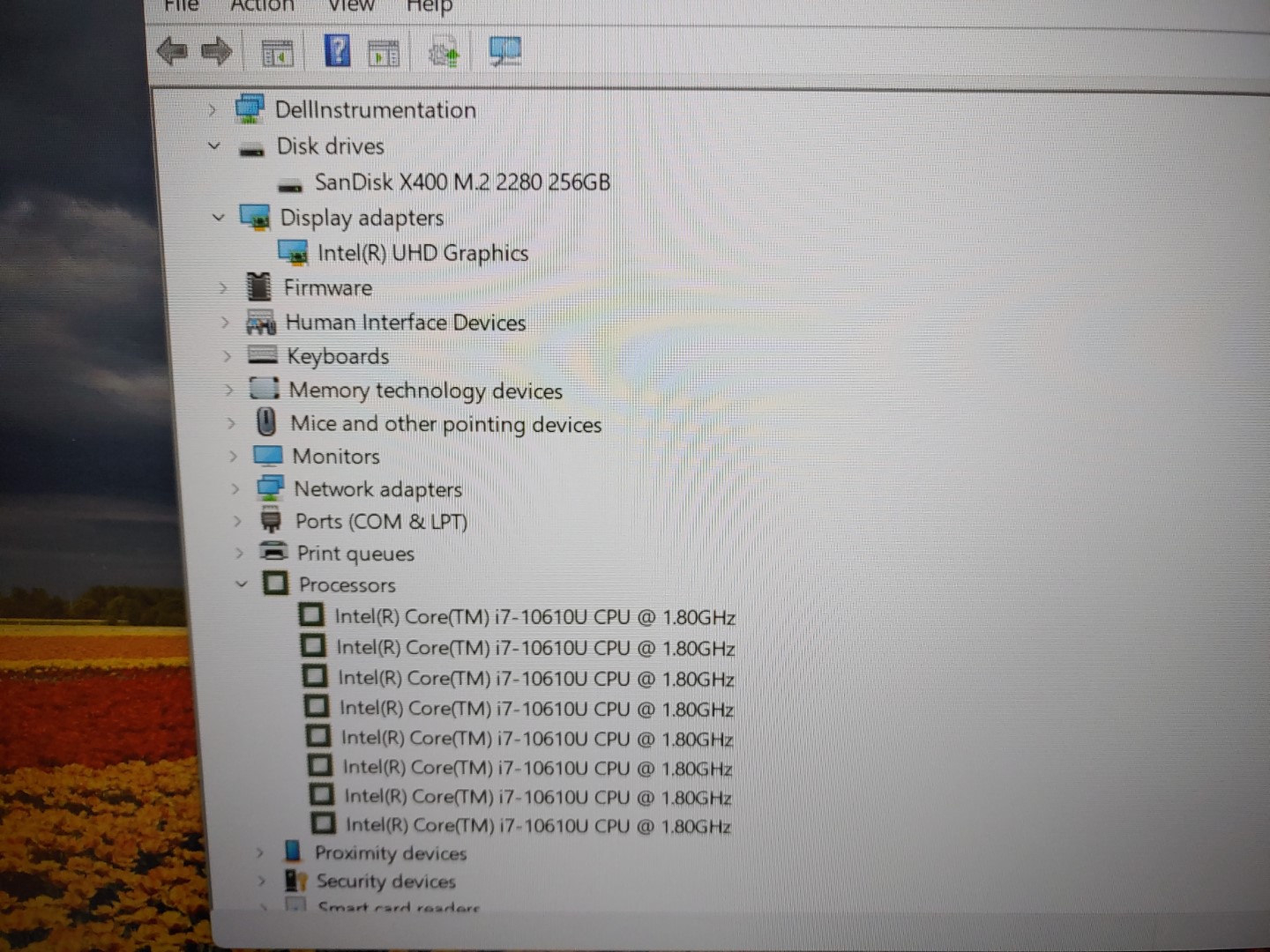This screenshot has height=952, width=1270.
Task: Click the Back arrow toolbar icon
Action: coord(172,51)
